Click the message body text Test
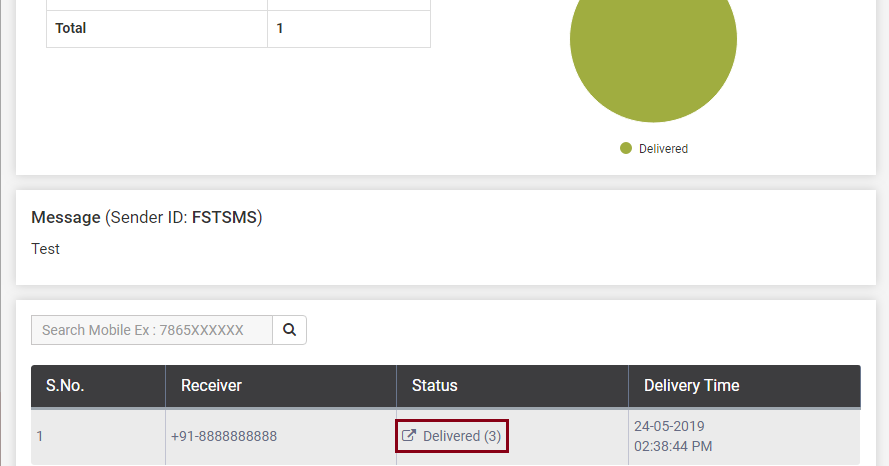 tap(45, 249)
